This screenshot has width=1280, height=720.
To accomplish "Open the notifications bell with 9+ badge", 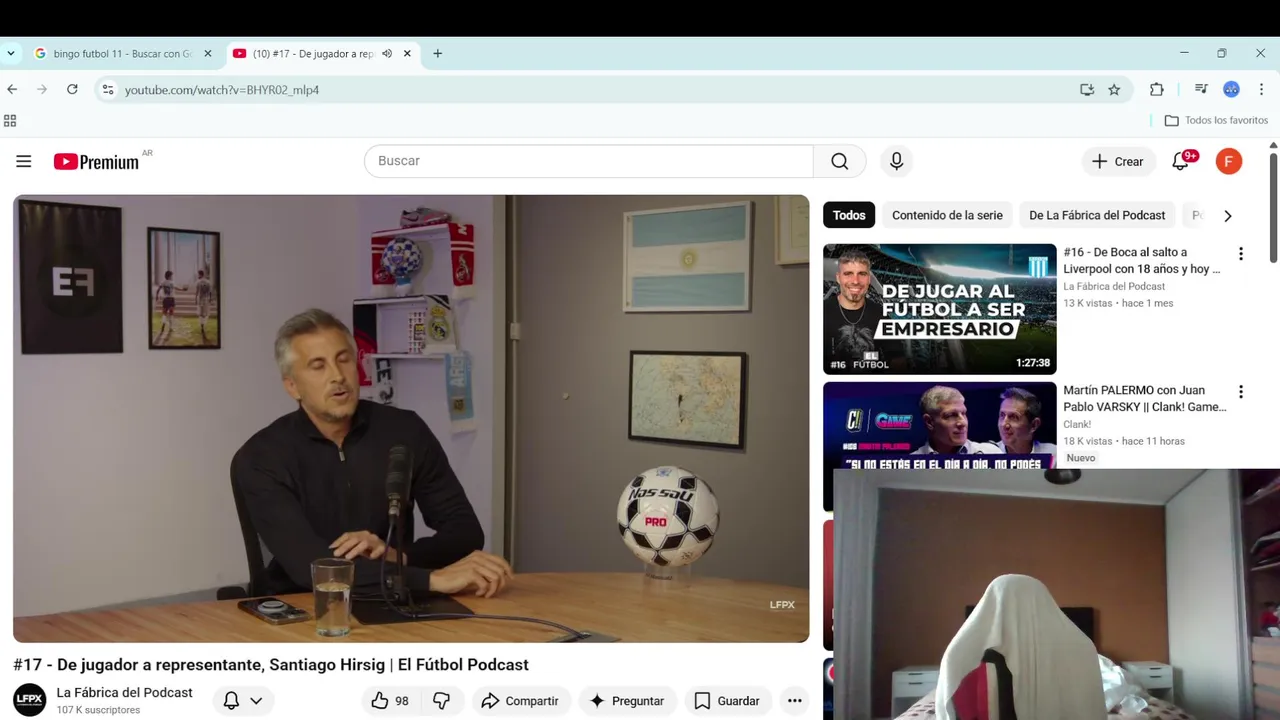I will (1181, 161).
